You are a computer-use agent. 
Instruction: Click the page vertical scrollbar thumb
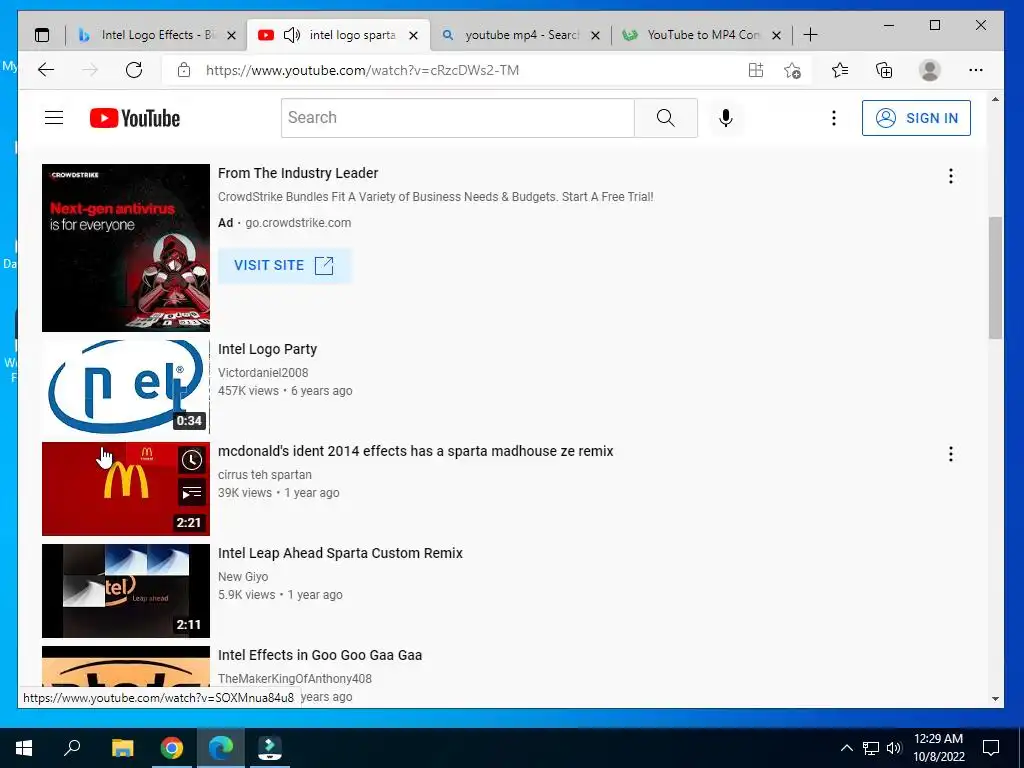(x=995, y=278)
